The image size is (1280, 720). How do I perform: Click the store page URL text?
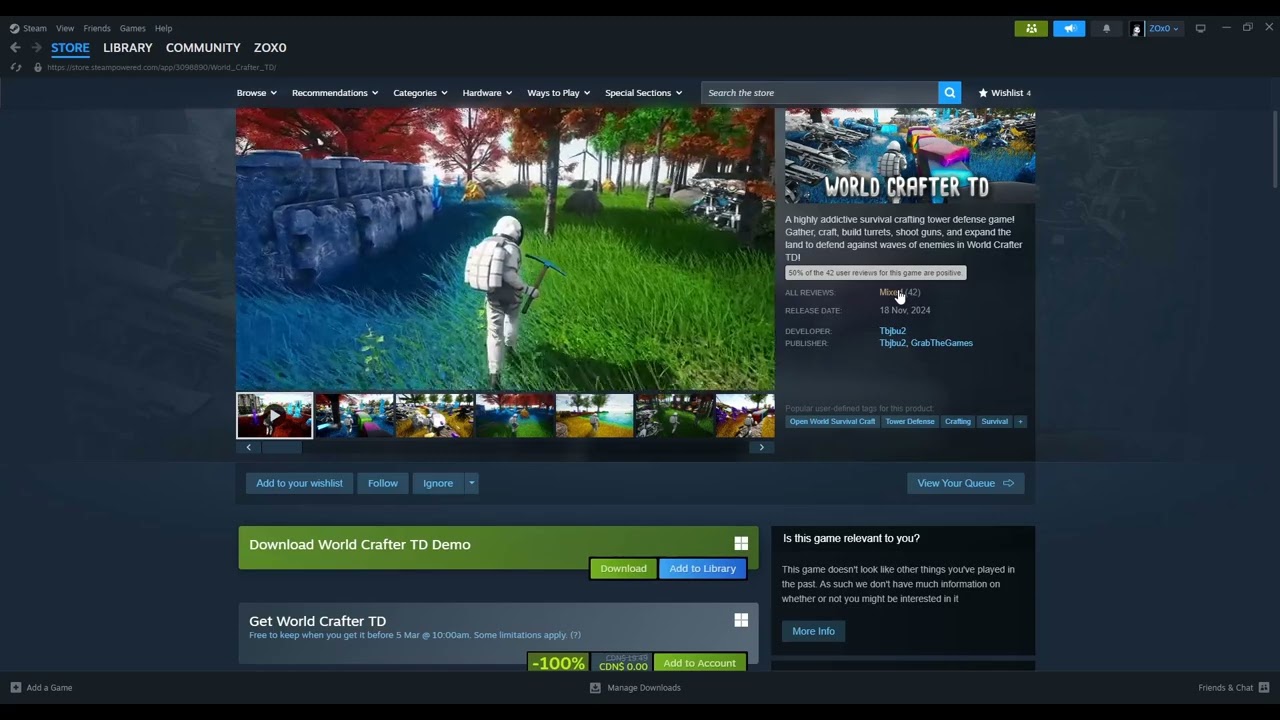[161, 67]
